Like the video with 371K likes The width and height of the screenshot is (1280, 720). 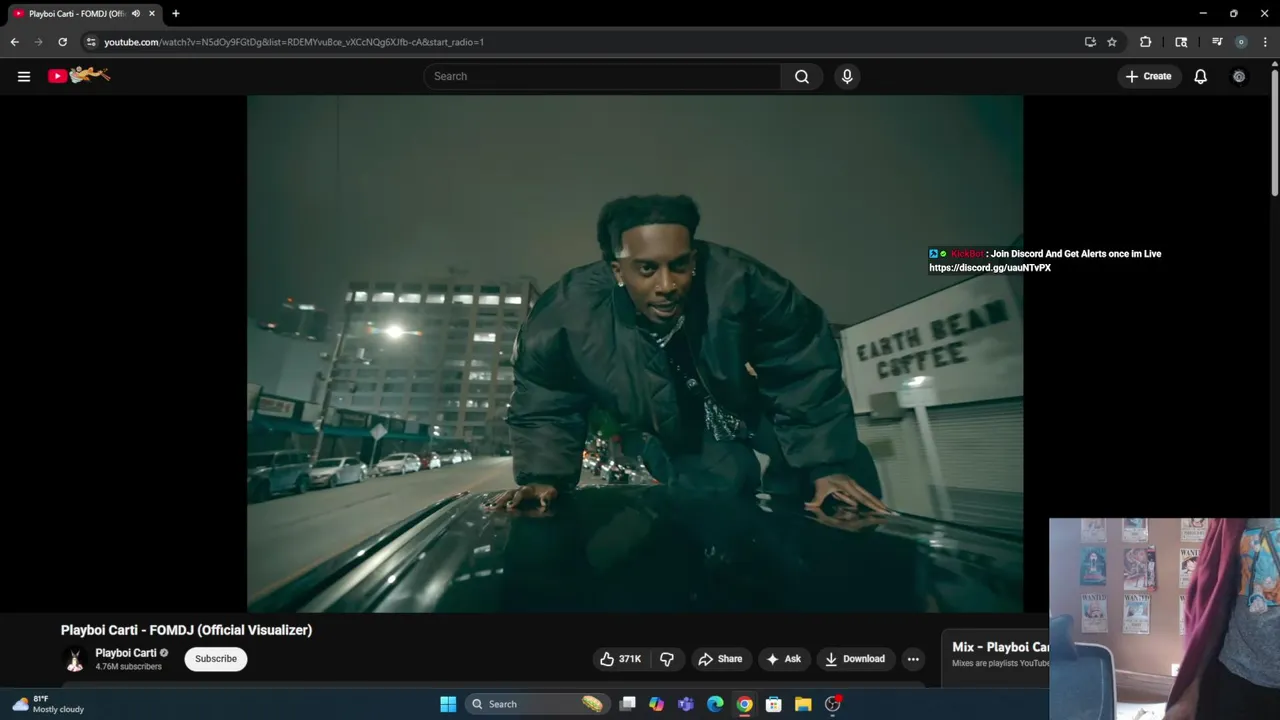click(x=621, y=659)
